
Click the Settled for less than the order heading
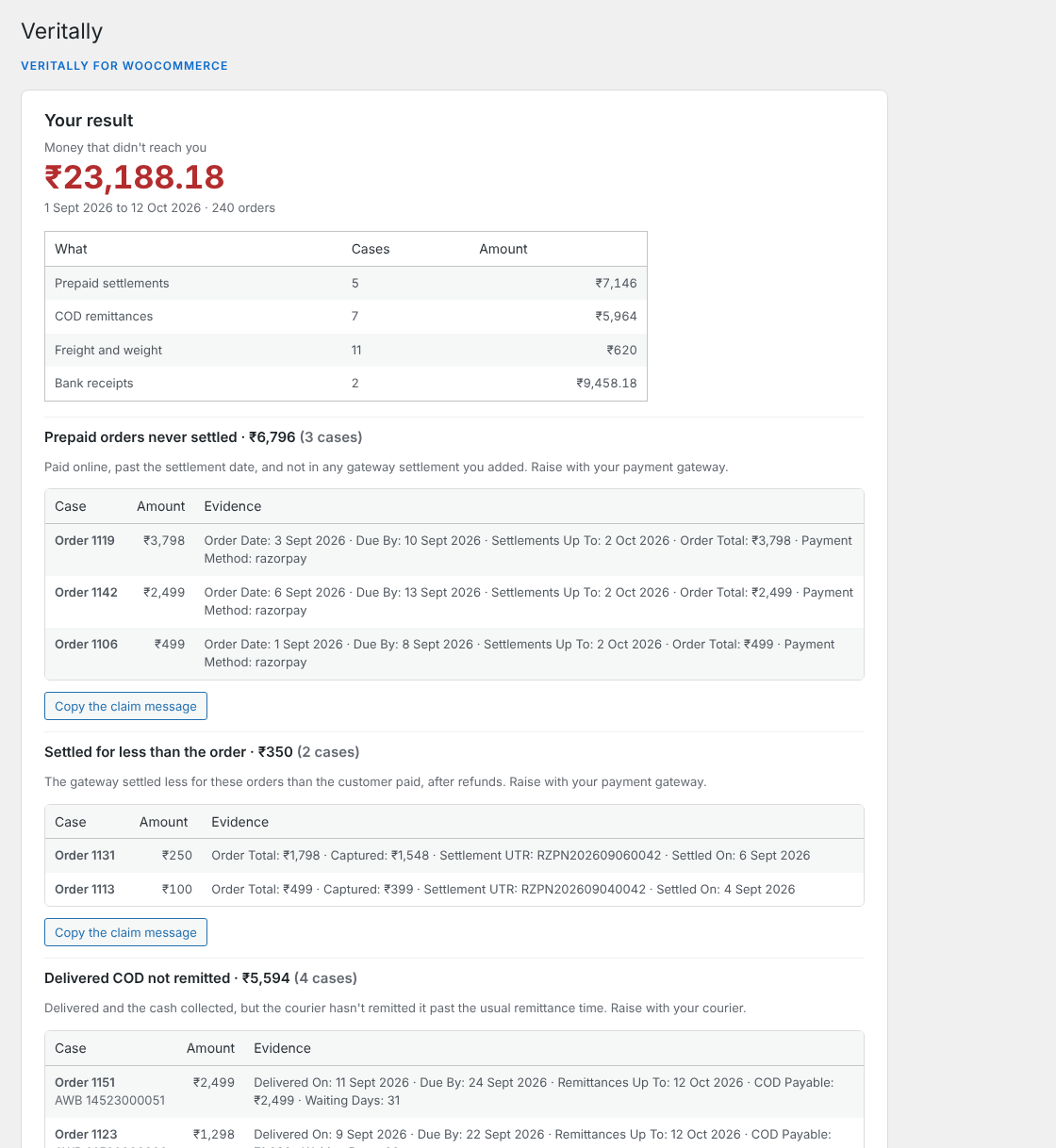(202, 752)
